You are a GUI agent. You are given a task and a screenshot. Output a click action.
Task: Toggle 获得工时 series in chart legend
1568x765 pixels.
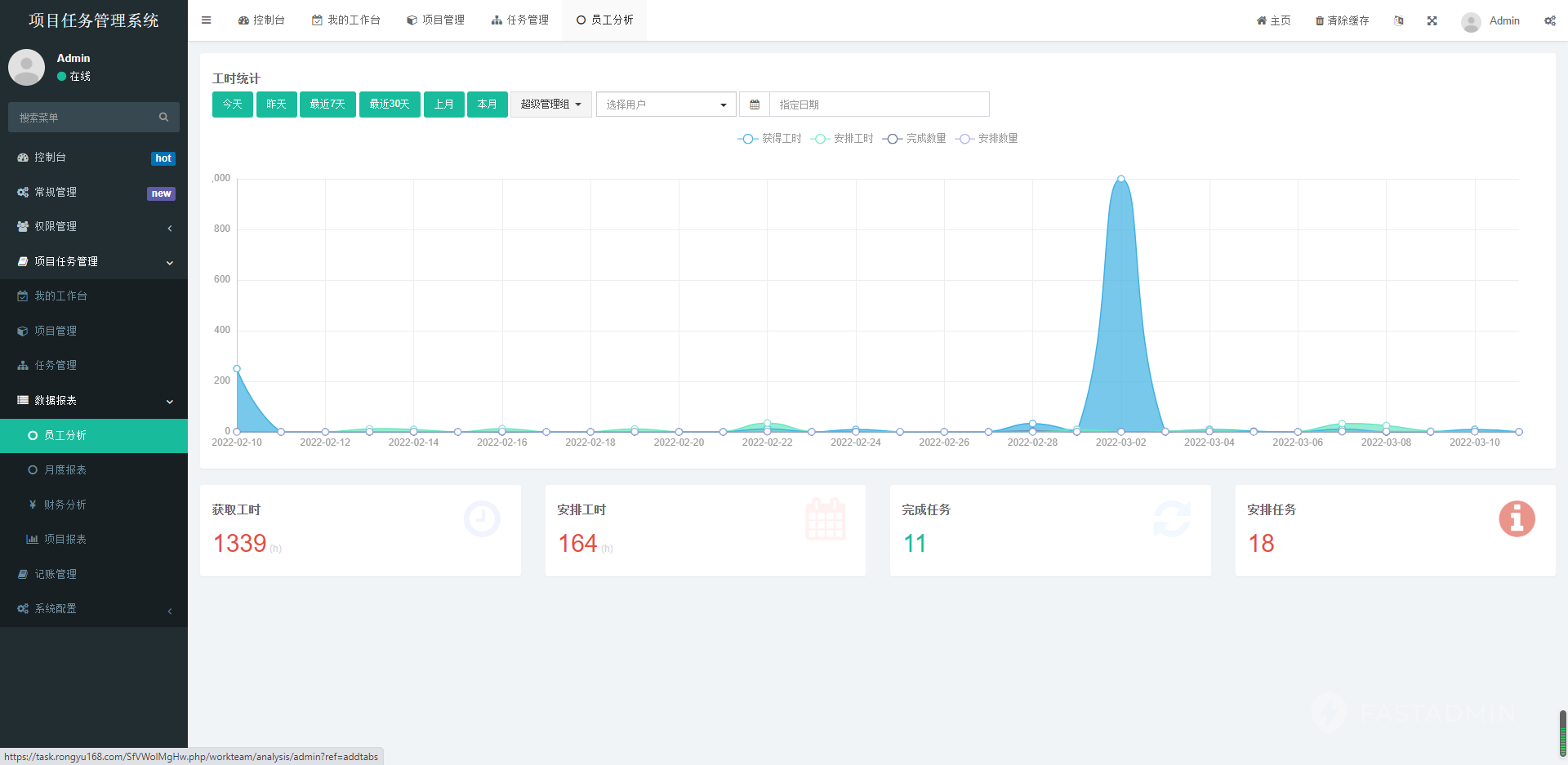769,139
